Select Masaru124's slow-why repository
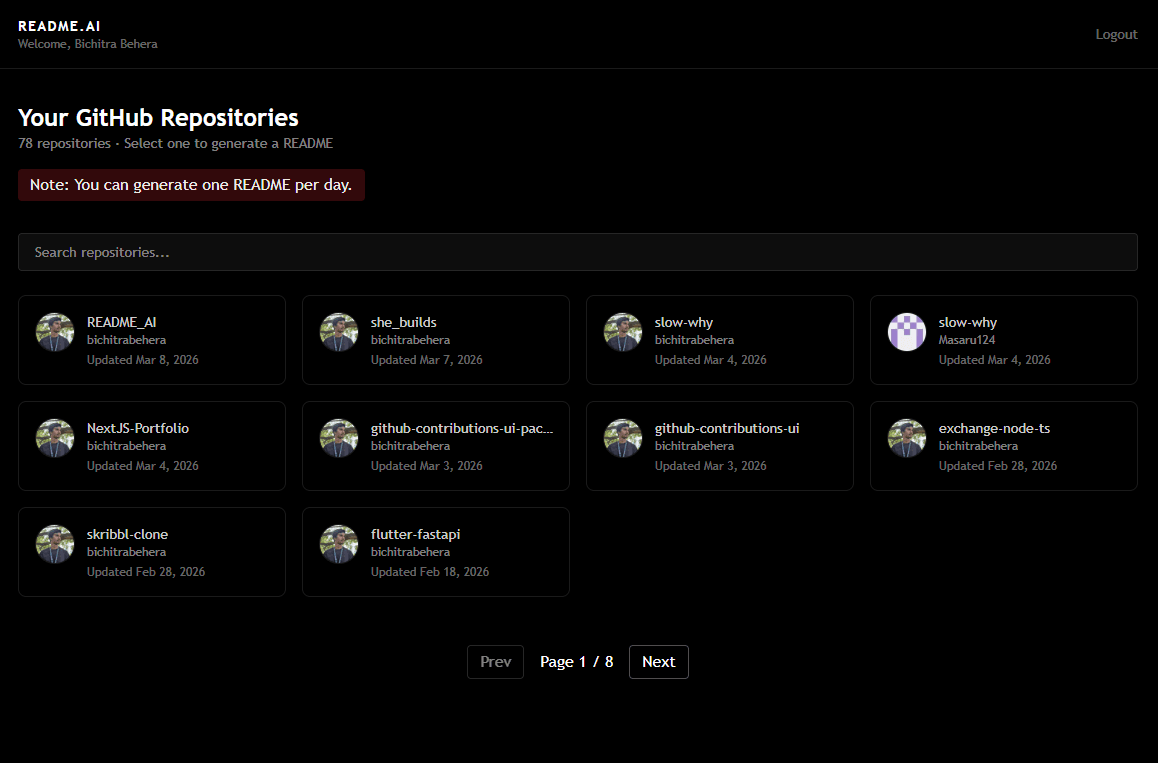The image size is (1158, 763). (1004, 340)
